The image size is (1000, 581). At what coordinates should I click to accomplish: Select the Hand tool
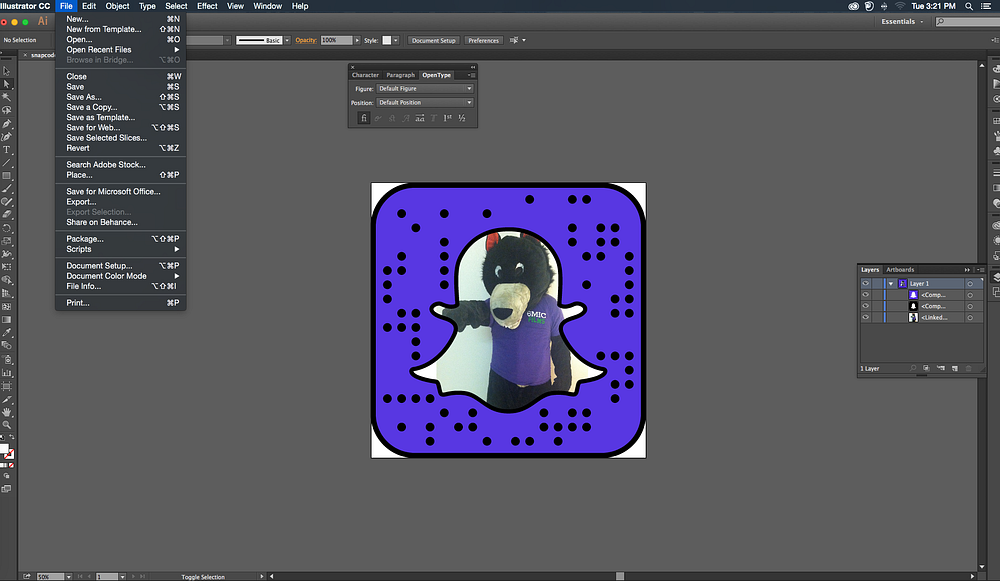point(6,411)
